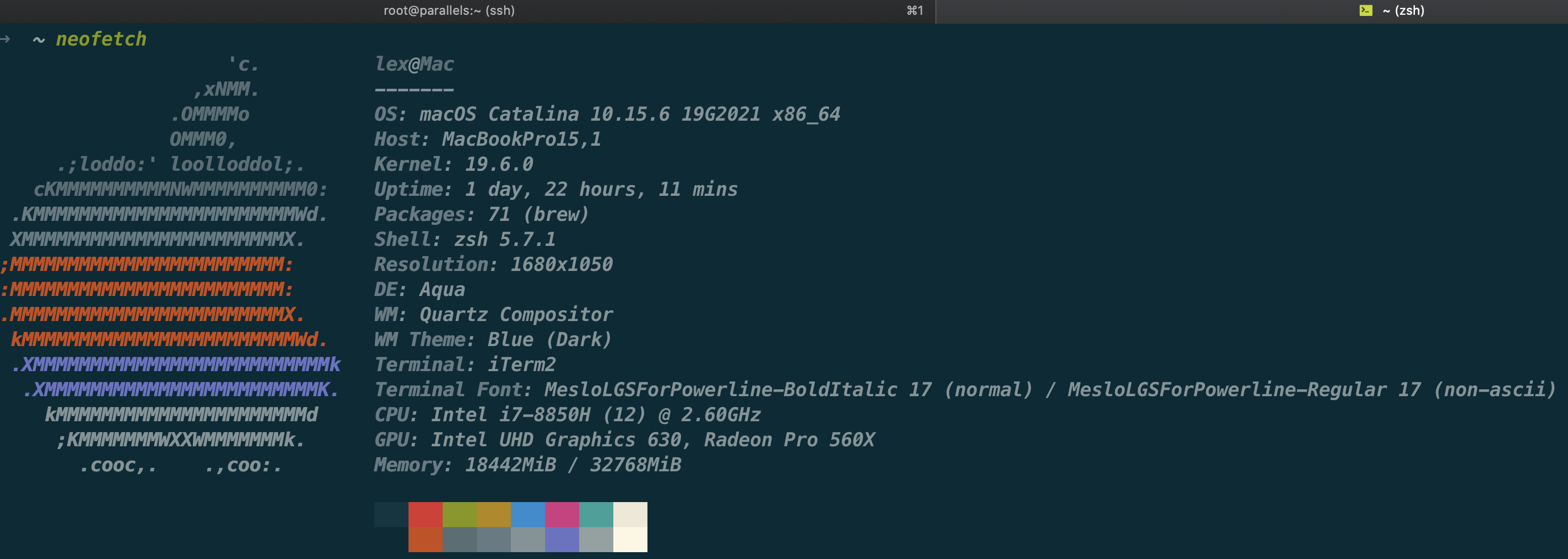Click the neofetch command text
Image resolution: width=1568 pixels, height=559 pixels.
(101, 39)
